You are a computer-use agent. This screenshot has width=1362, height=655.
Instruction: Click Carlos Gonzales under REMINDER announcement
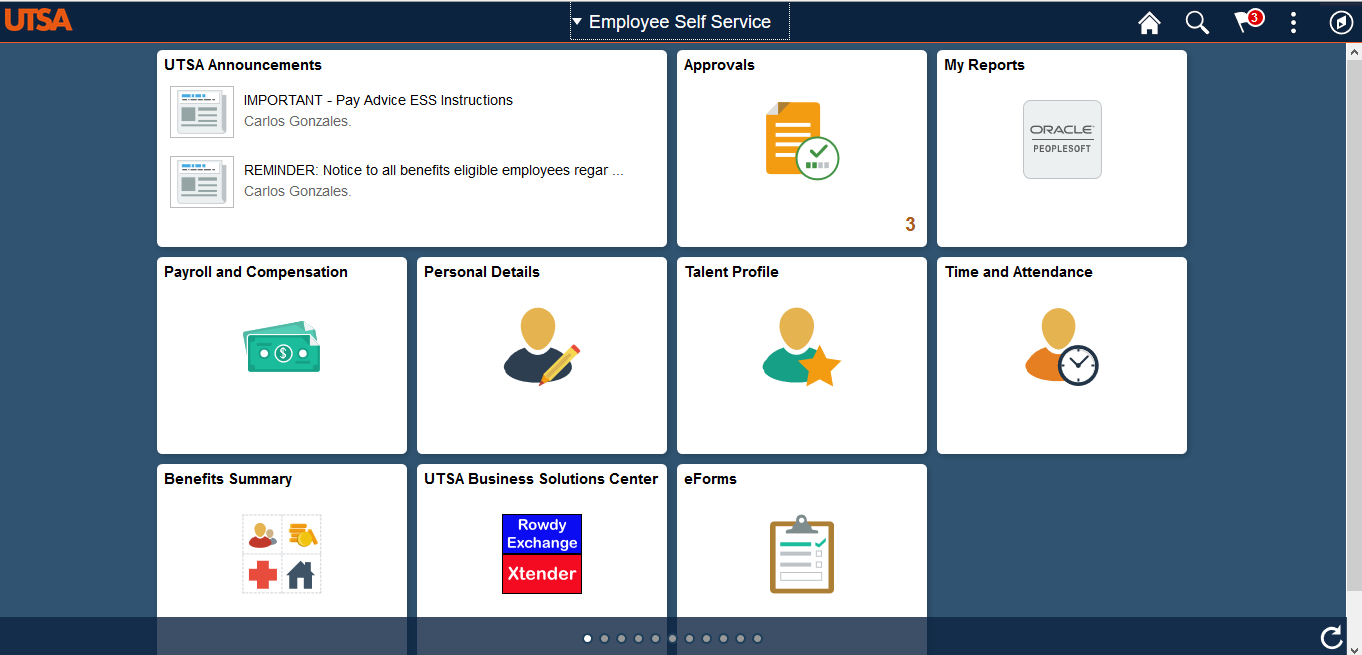click(x=298, y=191)
